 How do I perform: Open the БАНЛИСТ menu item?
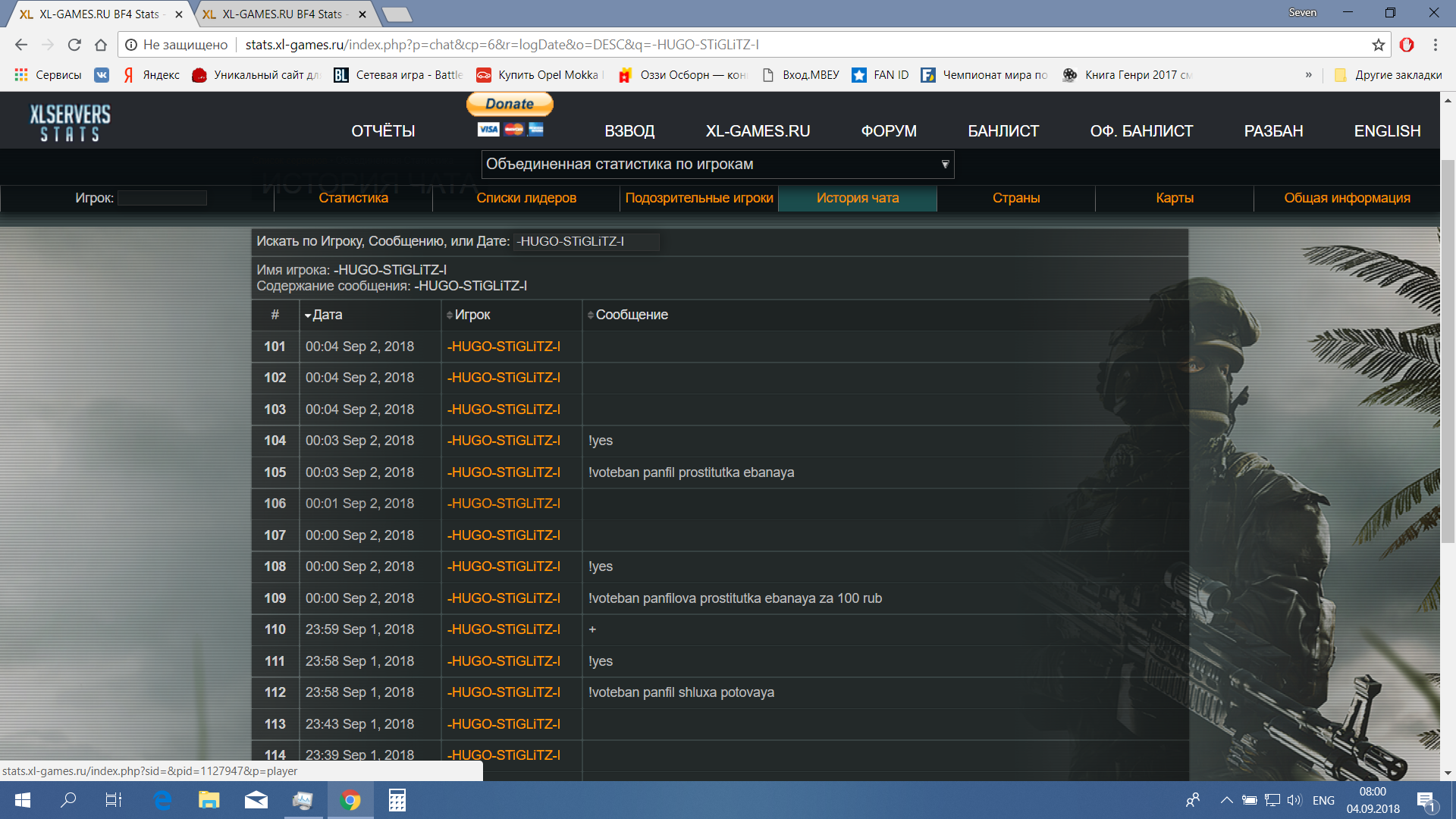tap(1003, 131)
